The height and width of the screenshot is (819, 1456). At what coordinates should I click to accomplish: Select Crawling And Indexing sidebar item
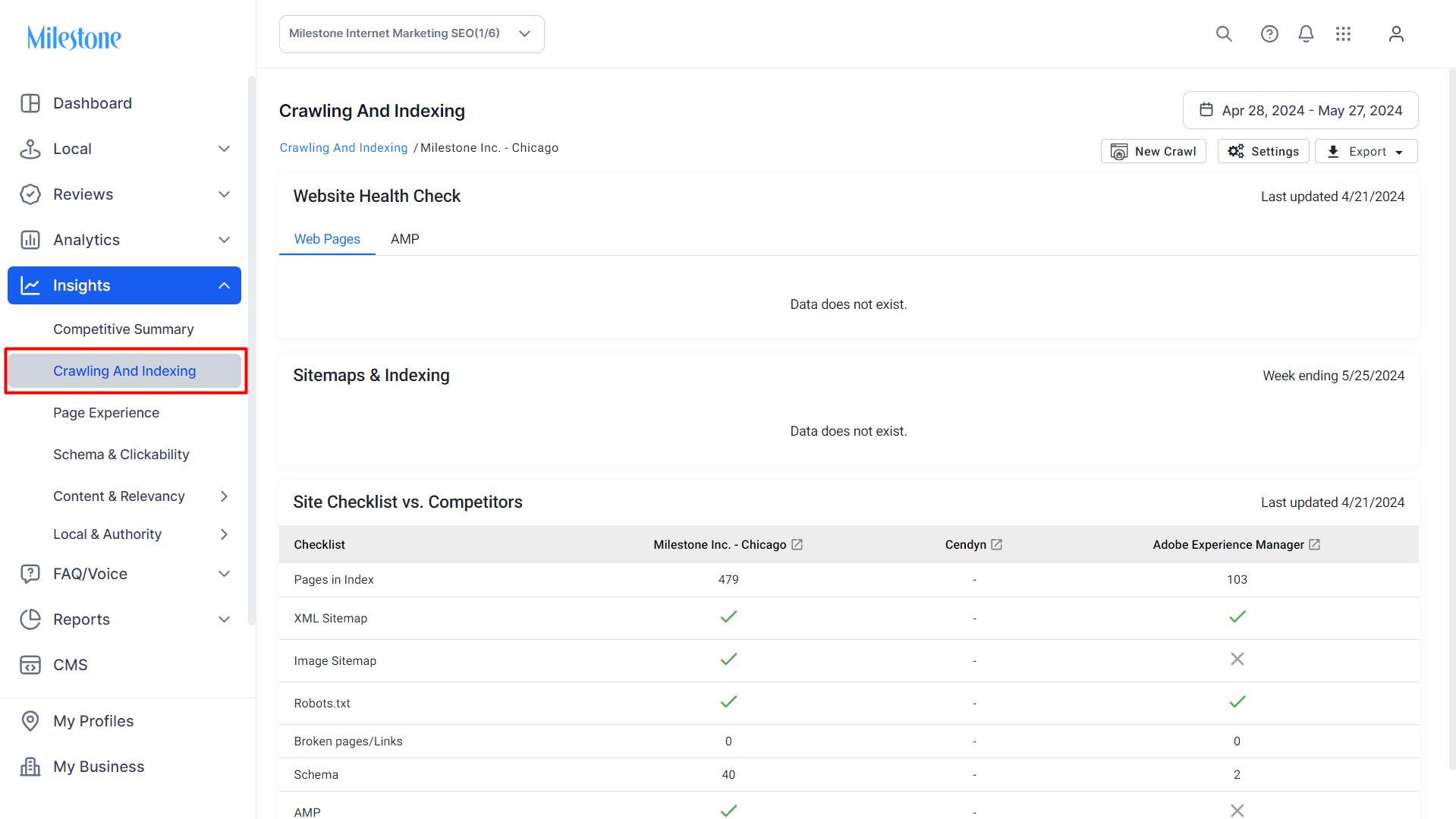[x=124, y=371]
